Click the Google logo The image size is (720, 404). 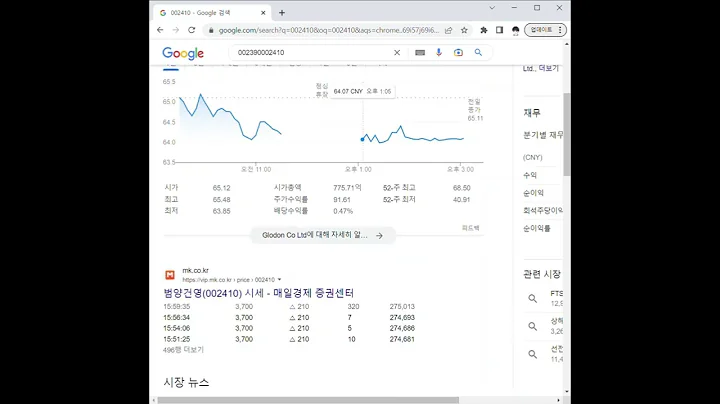183,53
